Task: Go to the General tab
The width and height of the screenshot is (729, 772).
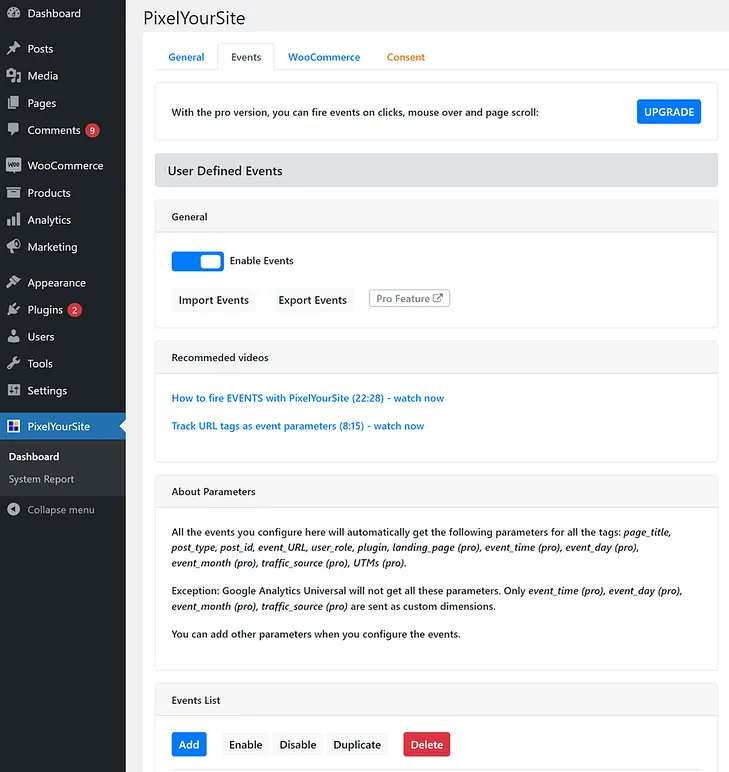Action: point(186,58)
